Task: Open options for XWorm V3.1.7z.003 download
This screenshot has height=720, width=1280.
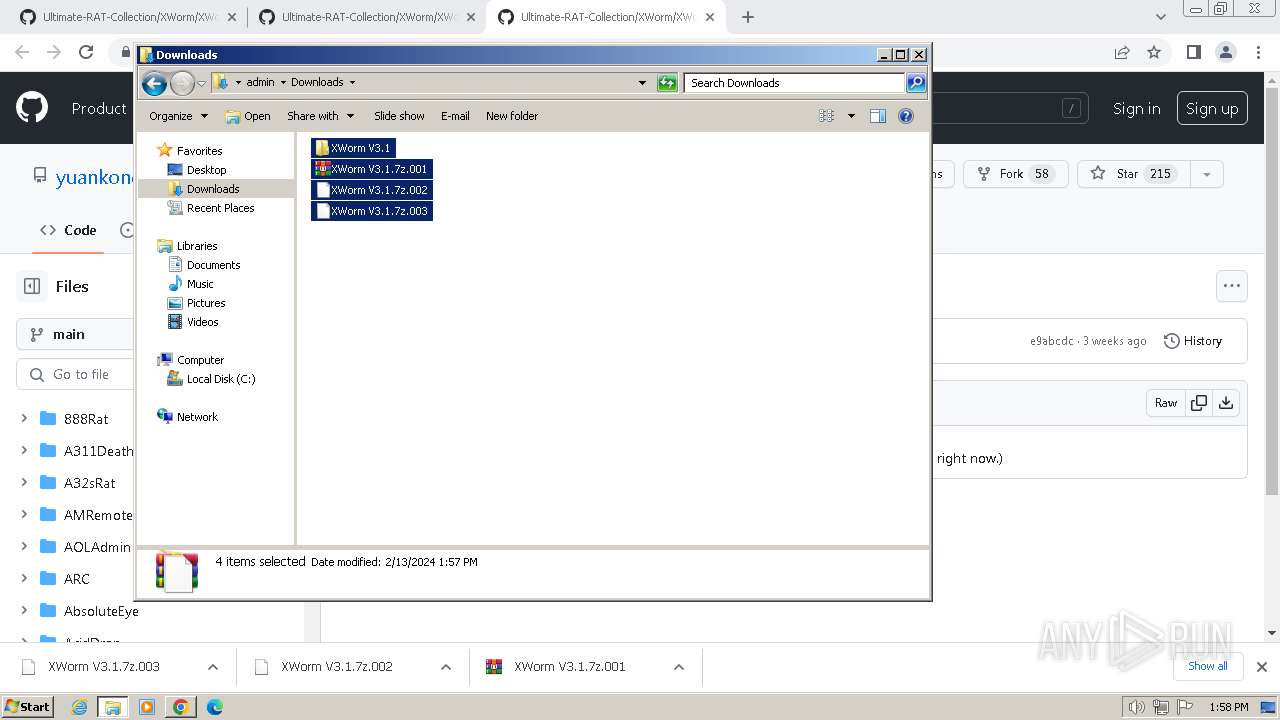Action: click(x=213, y=667)
